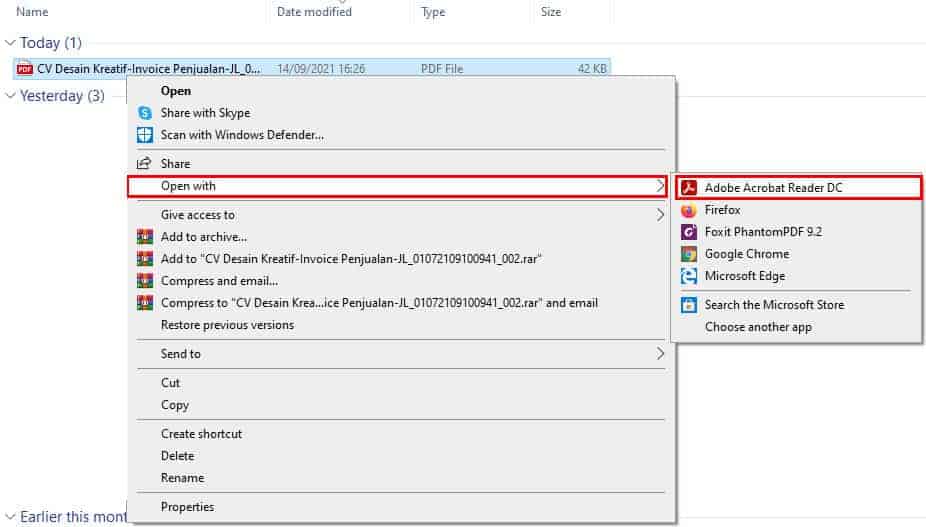This screenshot has width=926, height=527.
Task: Open with Foxit PhantomPDF 9.2
Action: [x=763, y=232]
